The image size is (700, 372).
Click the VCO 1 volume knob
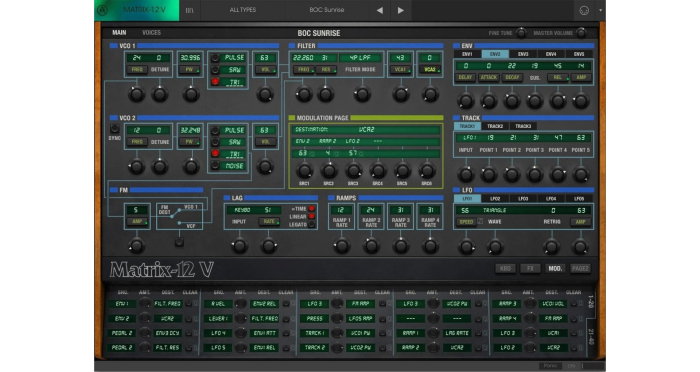pyautogui.click(x=265, y=94)
